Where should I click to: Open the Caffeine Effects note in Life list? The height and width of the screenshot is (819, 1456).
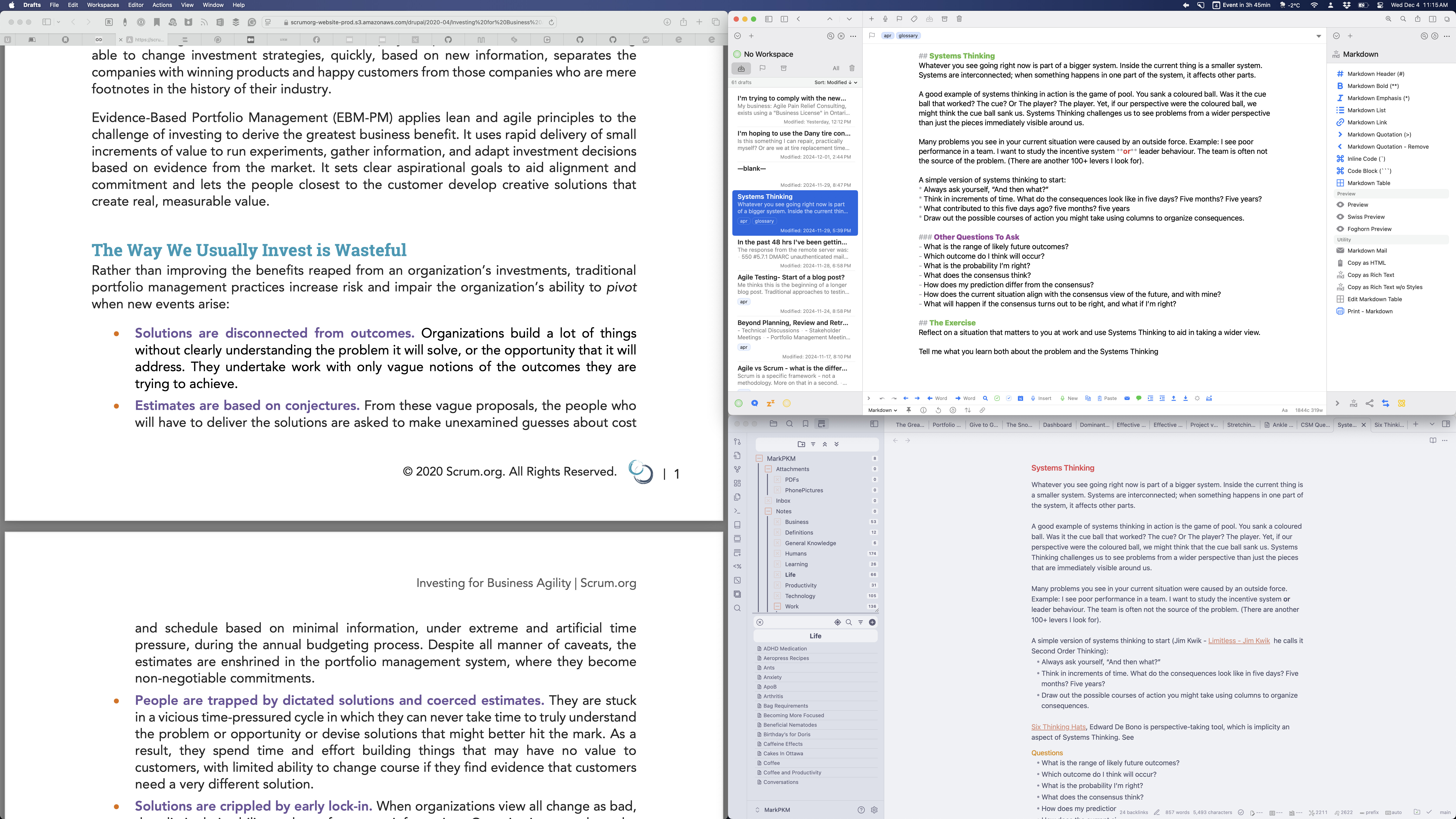[x=783, y=744]
